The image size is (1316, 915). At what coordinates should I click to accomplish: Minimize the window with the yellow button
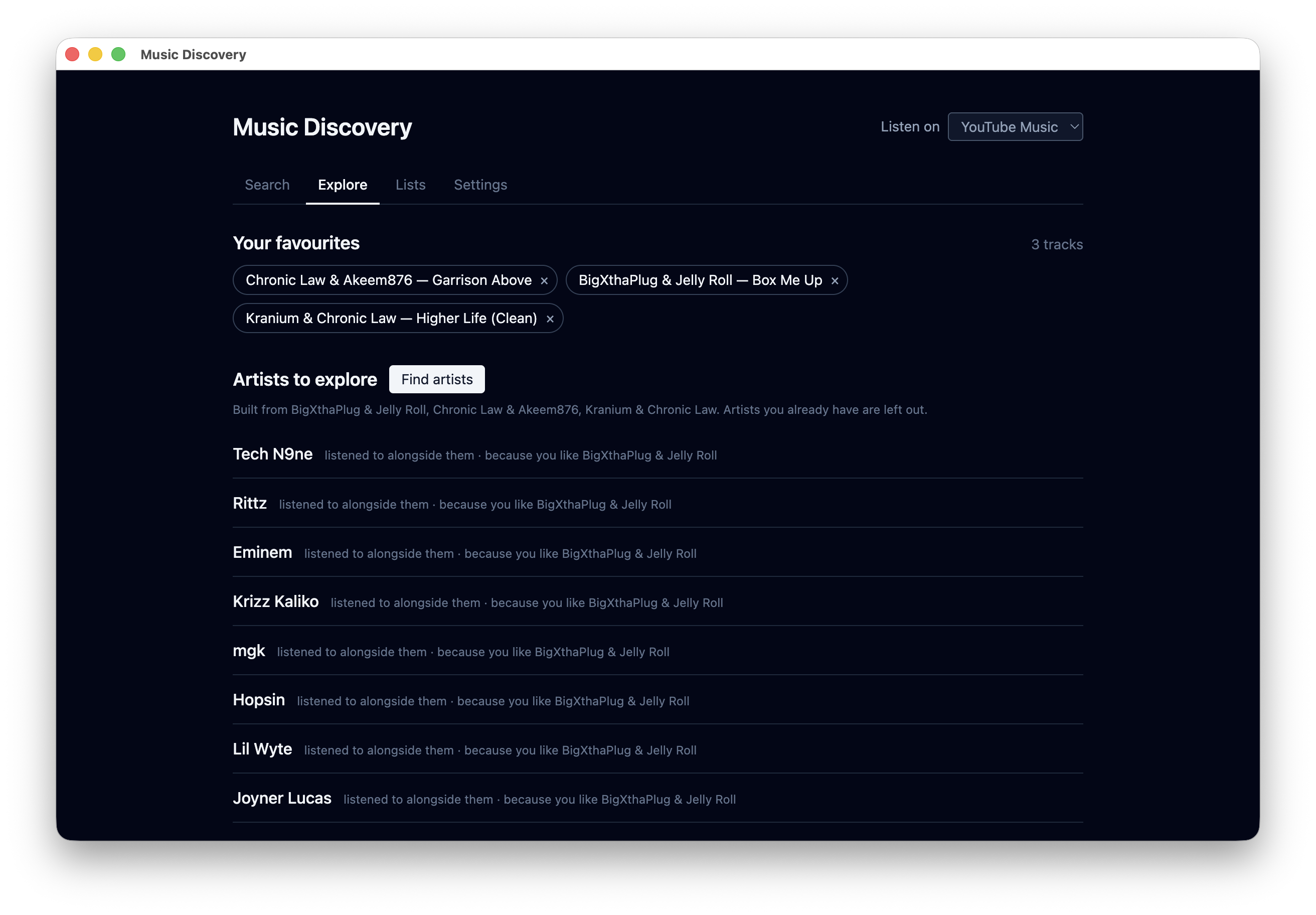95,55
